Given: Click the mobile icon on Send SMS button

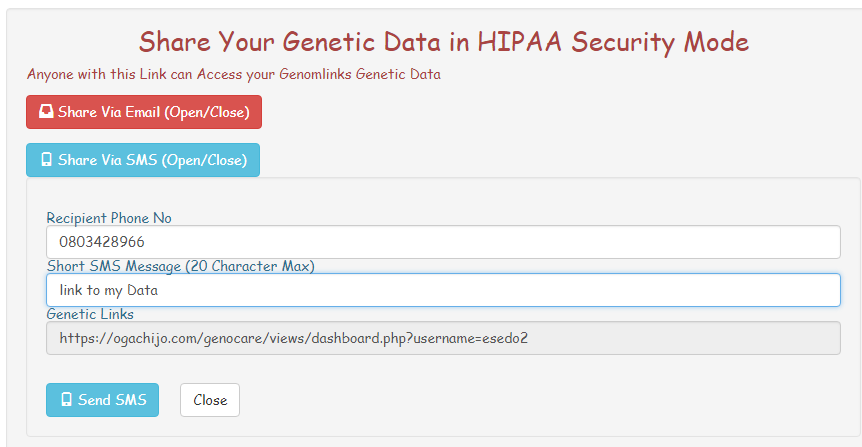Looking at the screenshot, I should [x=67, y=400].
